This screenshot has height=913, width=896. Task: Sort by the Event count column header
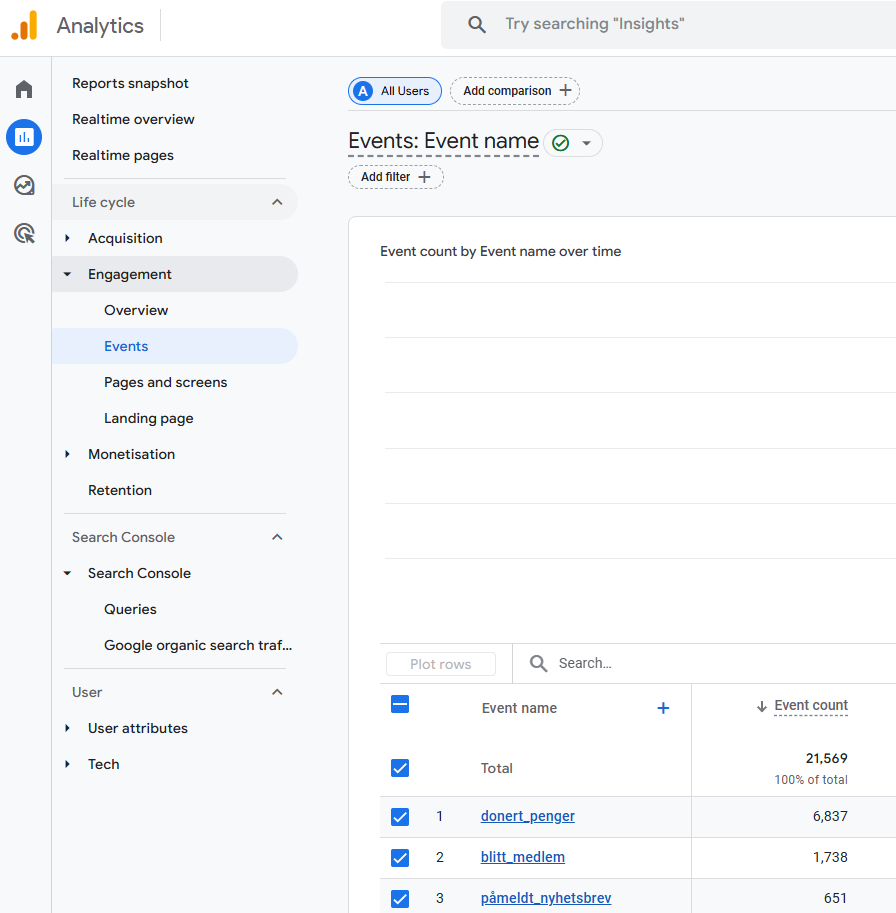[x=810, y=706]
